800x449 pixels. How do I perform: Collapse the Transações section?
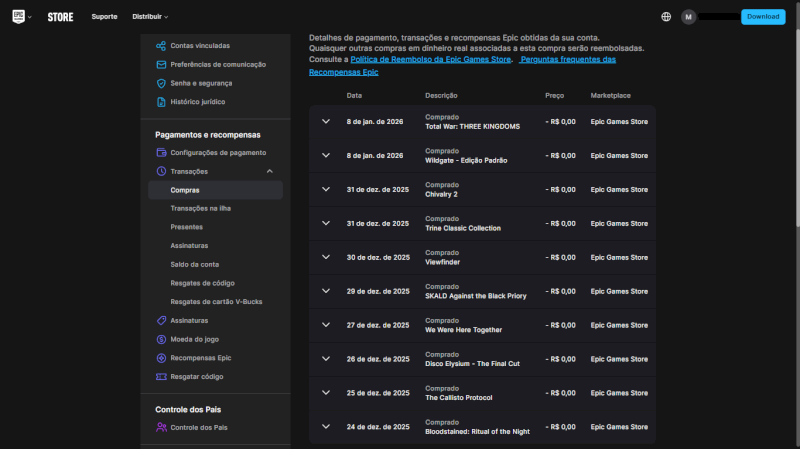269,172
